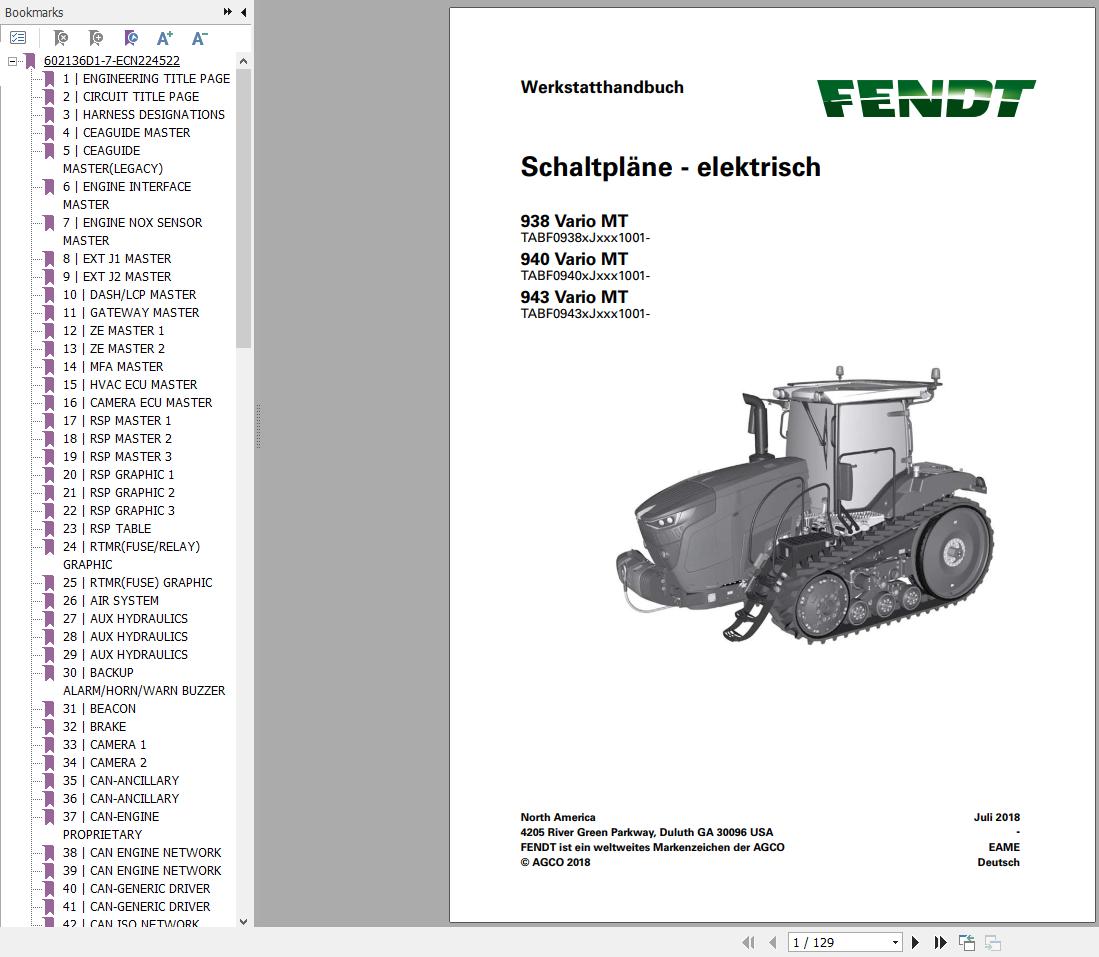Open bookmark 7 | ENGINE NOX SENSOR MASTER
Screen dimensions: 1099x957
[x=132, y=231]
